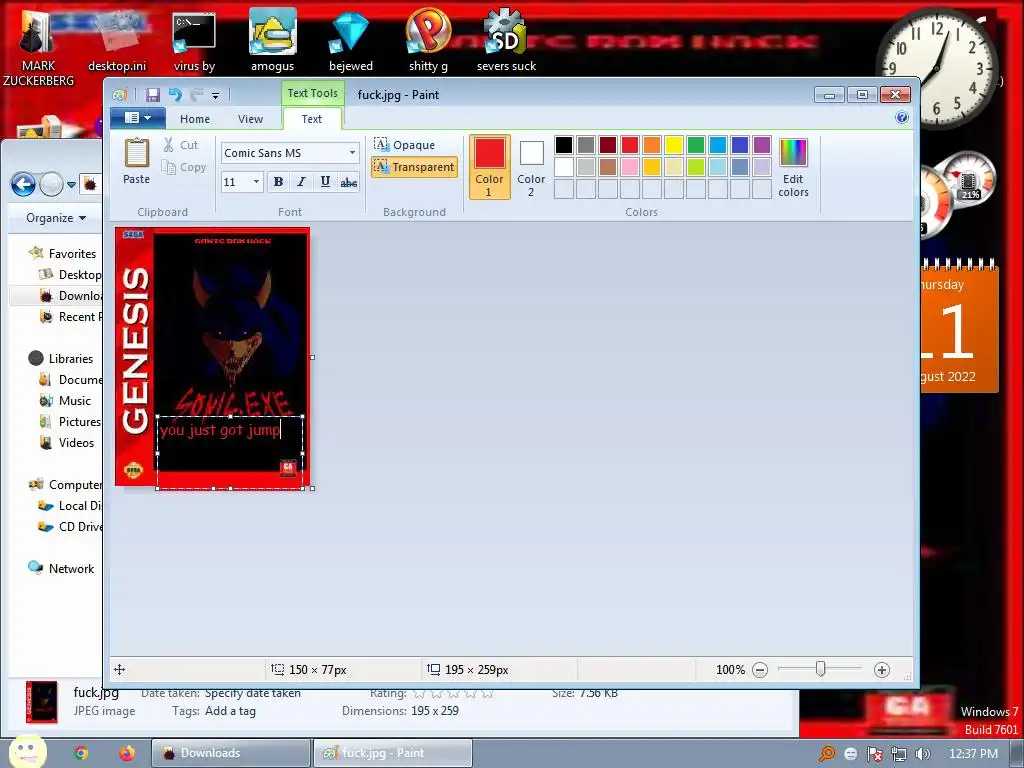Switch to Downloads taskbar button

pos(231,753)
